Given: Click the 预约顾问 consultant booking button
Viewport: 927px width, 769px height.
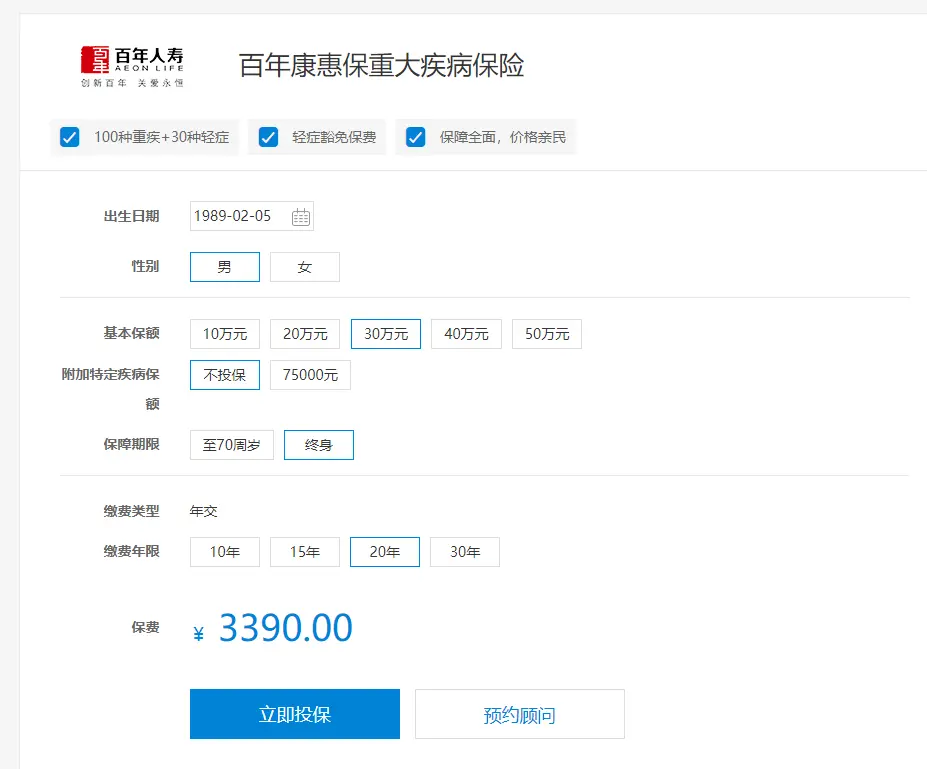Looking at the screenshot, I should coord(519,713).
